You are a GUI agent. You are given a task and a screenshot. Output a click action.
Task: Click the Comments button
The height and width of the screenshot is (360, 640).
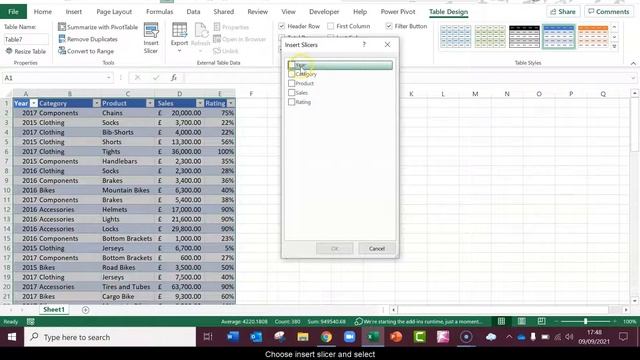click(x=609, y=11)
